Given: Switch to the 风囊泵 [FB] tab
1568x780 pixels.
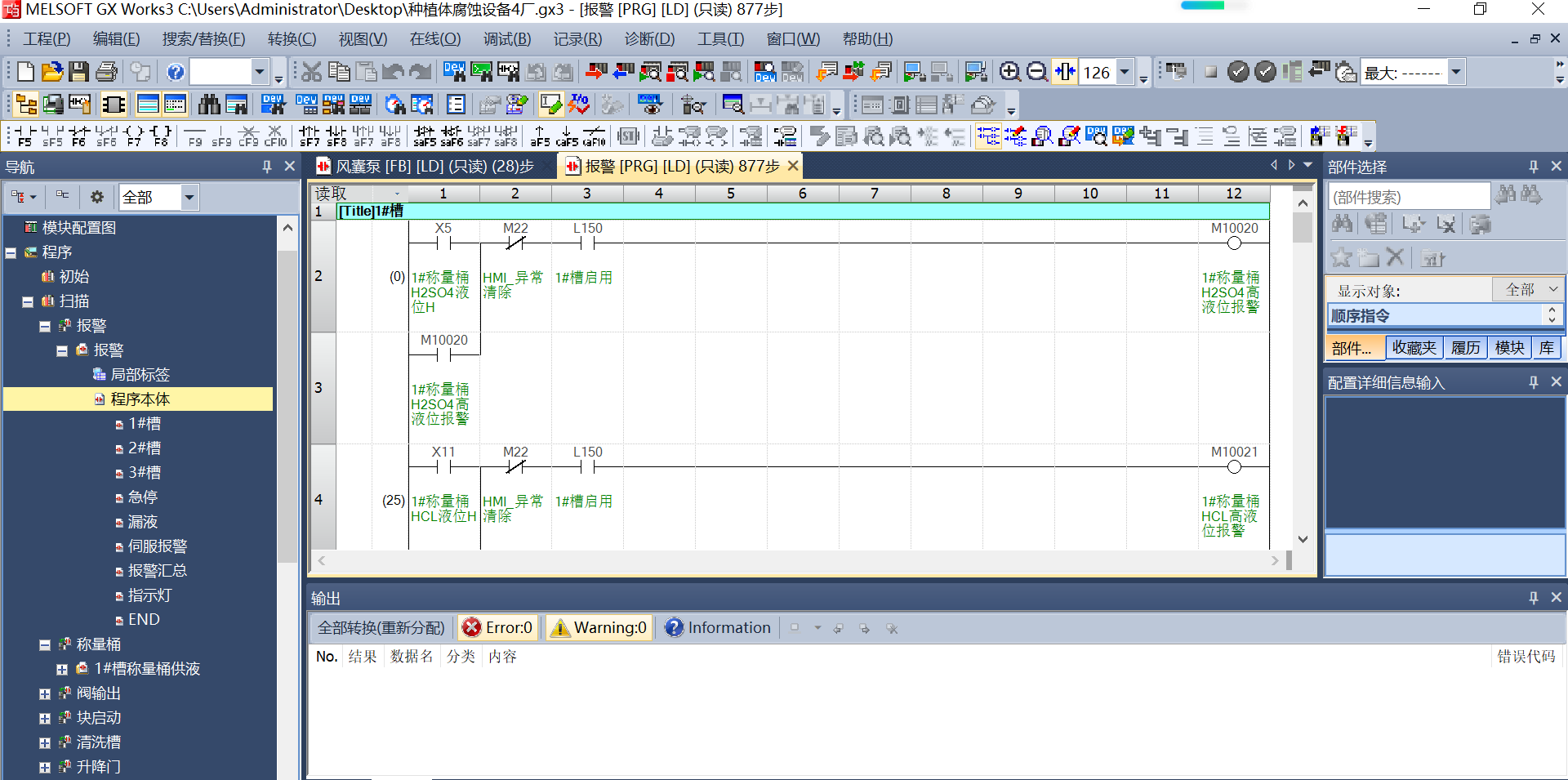Looking at the screenshot, I should pyautogui.click(x=425, y=167).
